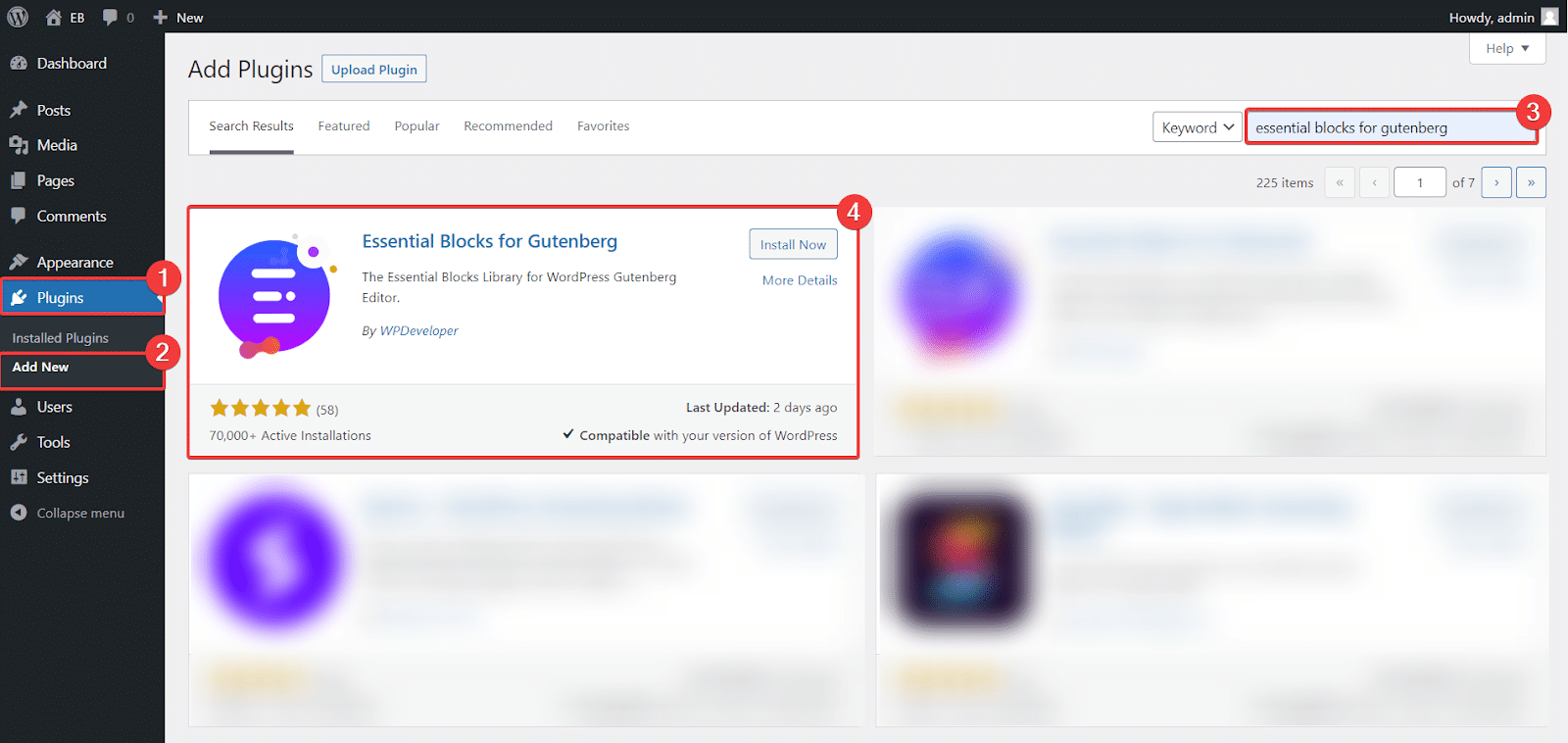The width and height of the screenshot is (1568, 743).
Task: Click the Settings sliders icon
Action: tap(19, 477)
